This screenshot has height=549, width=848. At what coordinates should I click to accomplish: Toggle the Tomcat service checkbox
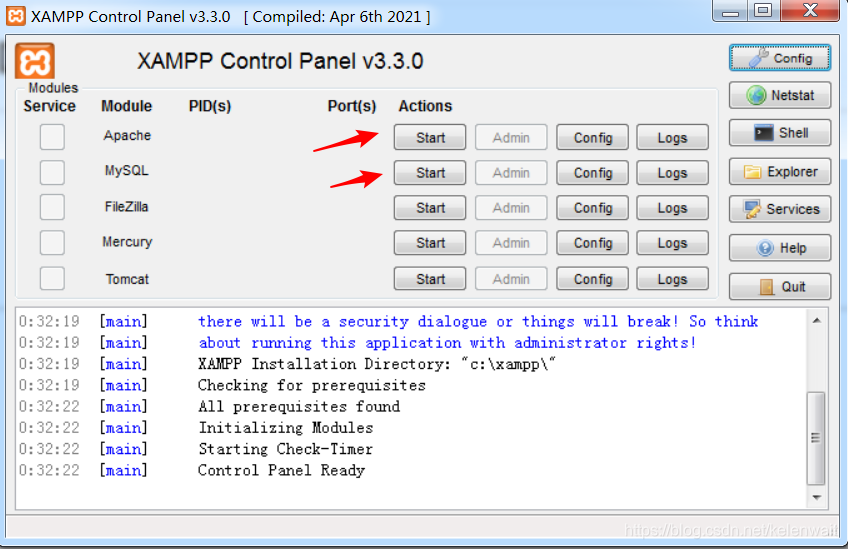[52, 279]
